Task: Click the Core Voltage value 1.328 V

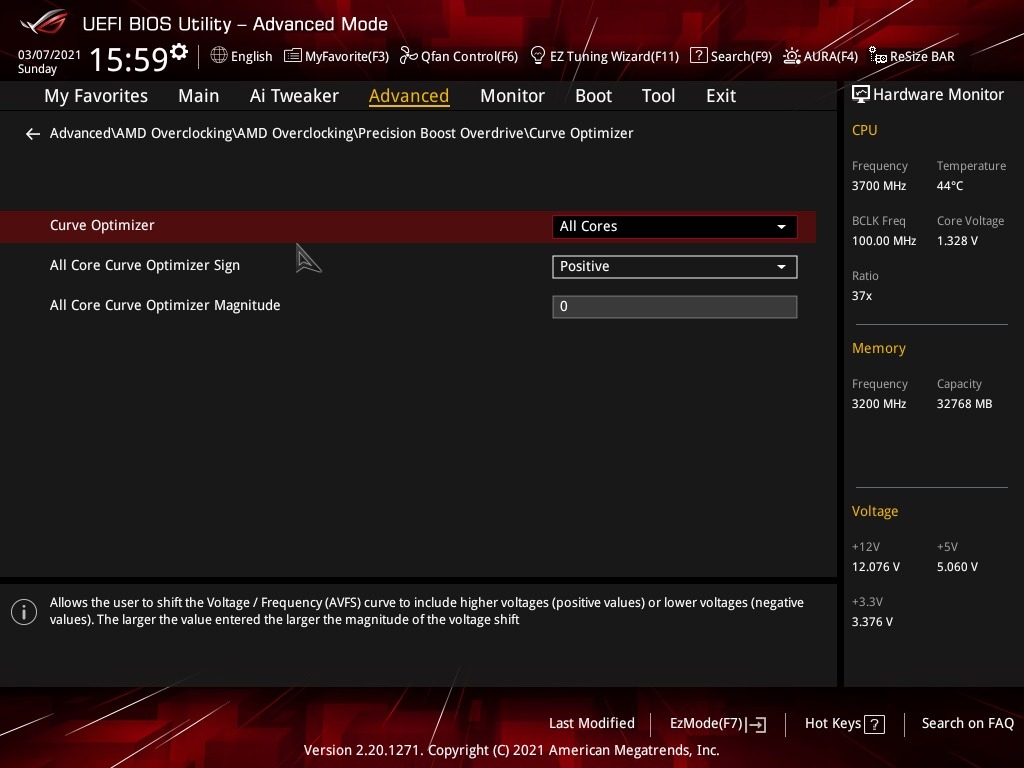Action: (957, 241)
